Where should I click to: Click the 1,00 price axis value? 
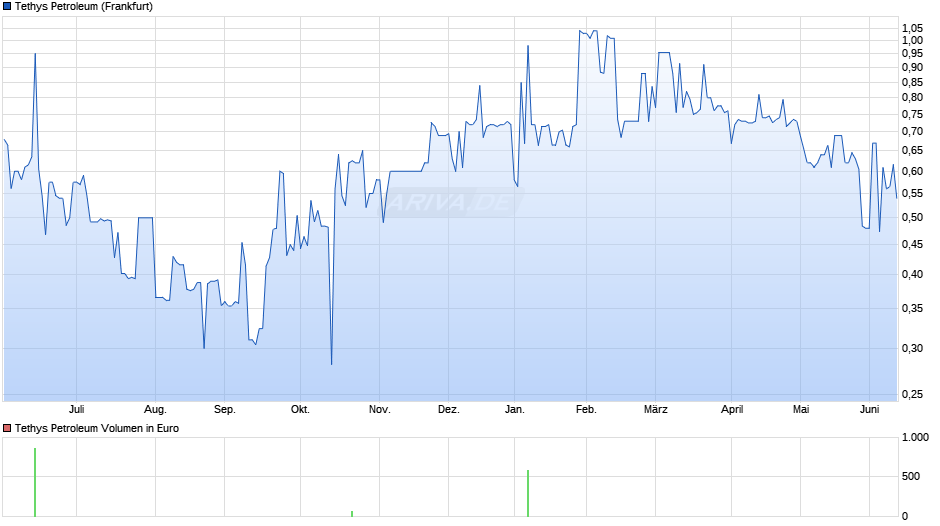(x=912, y=40)
